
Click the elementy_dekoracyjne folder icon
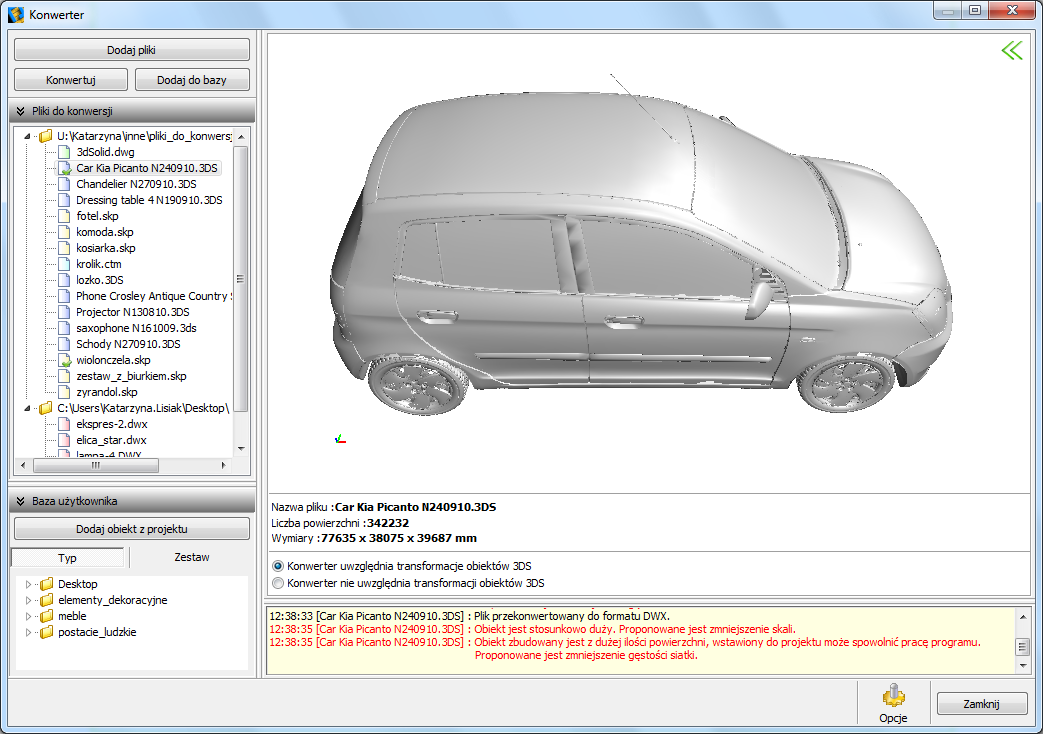pos(47,600)
